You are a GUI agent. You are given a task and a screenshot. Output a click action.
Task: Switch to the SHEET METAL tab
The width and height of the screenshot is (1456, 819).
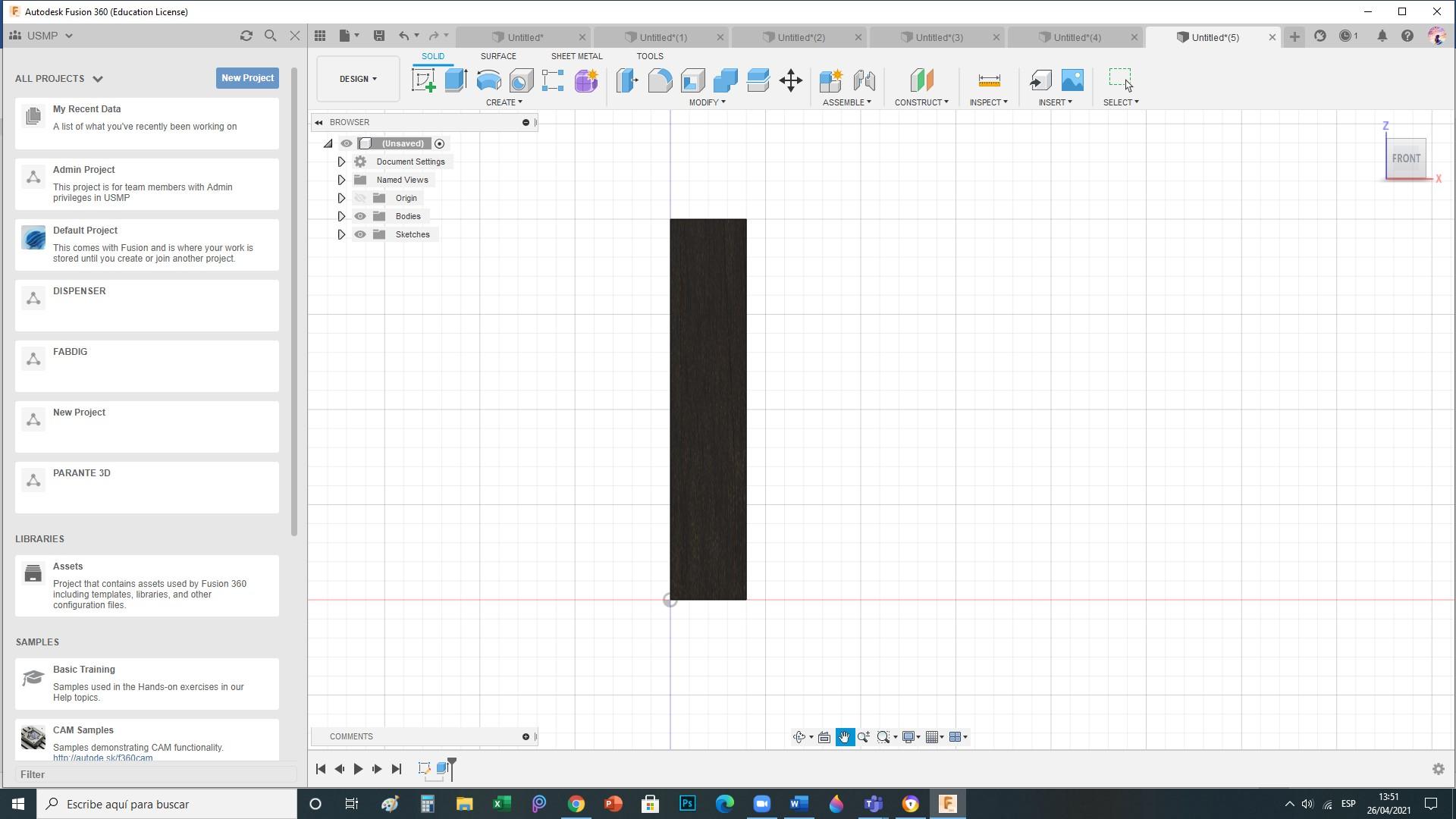point(576,56)
